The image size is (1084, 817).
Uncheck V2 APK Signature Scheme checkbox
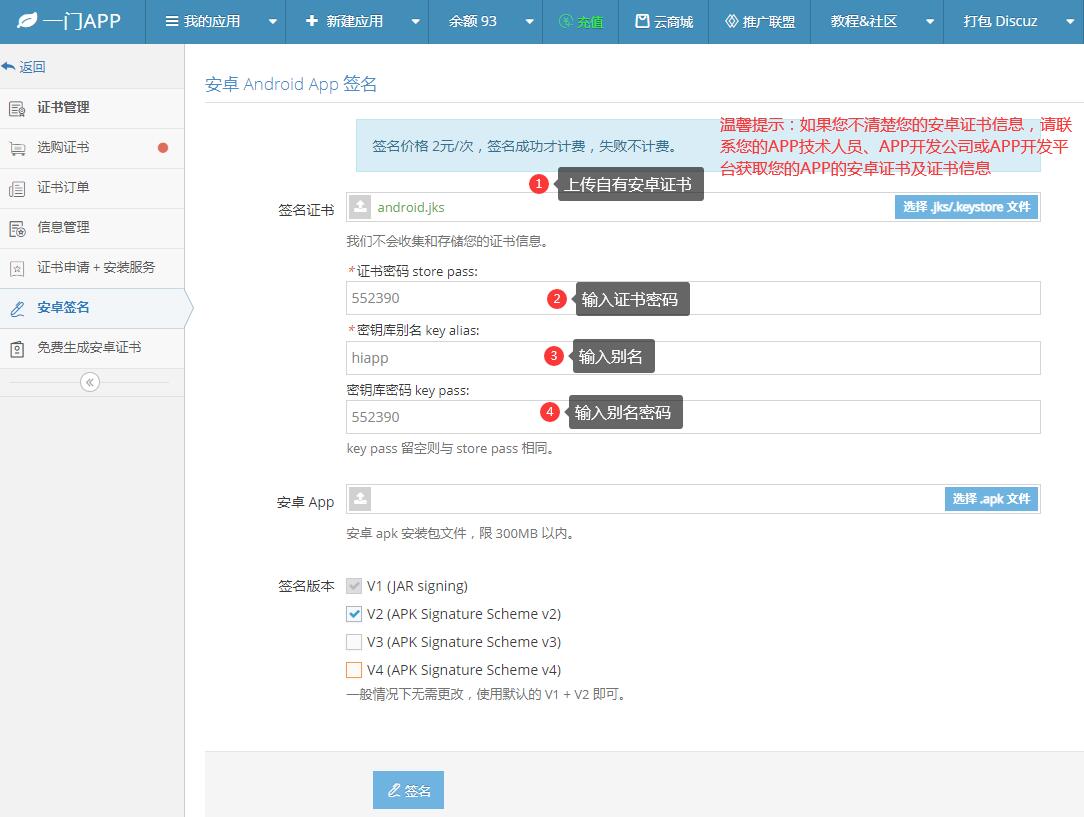(x=354, y=614)
